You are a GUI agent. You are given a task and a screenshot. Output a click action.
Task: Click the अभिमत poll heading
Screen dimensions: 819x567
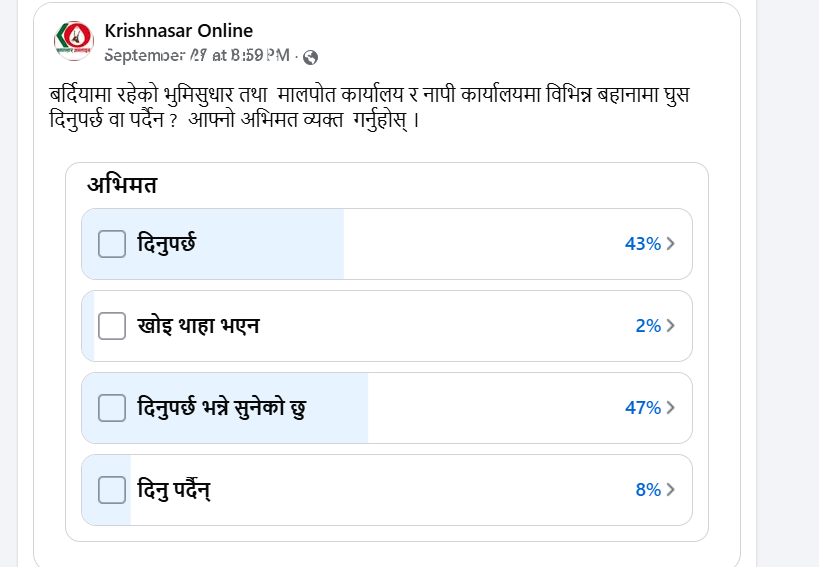(122, 185)
